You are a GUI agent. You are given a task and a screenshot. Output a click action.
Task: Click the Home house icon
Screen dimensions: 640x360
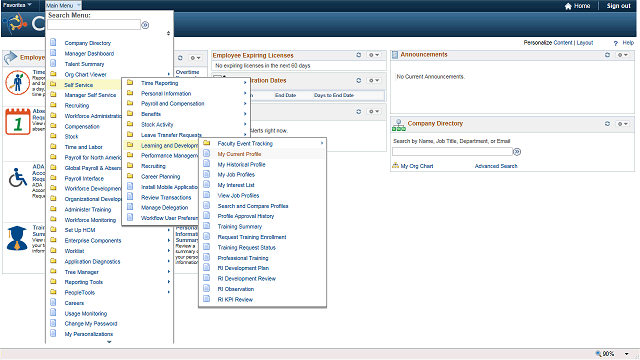click(x=568, y=6)
